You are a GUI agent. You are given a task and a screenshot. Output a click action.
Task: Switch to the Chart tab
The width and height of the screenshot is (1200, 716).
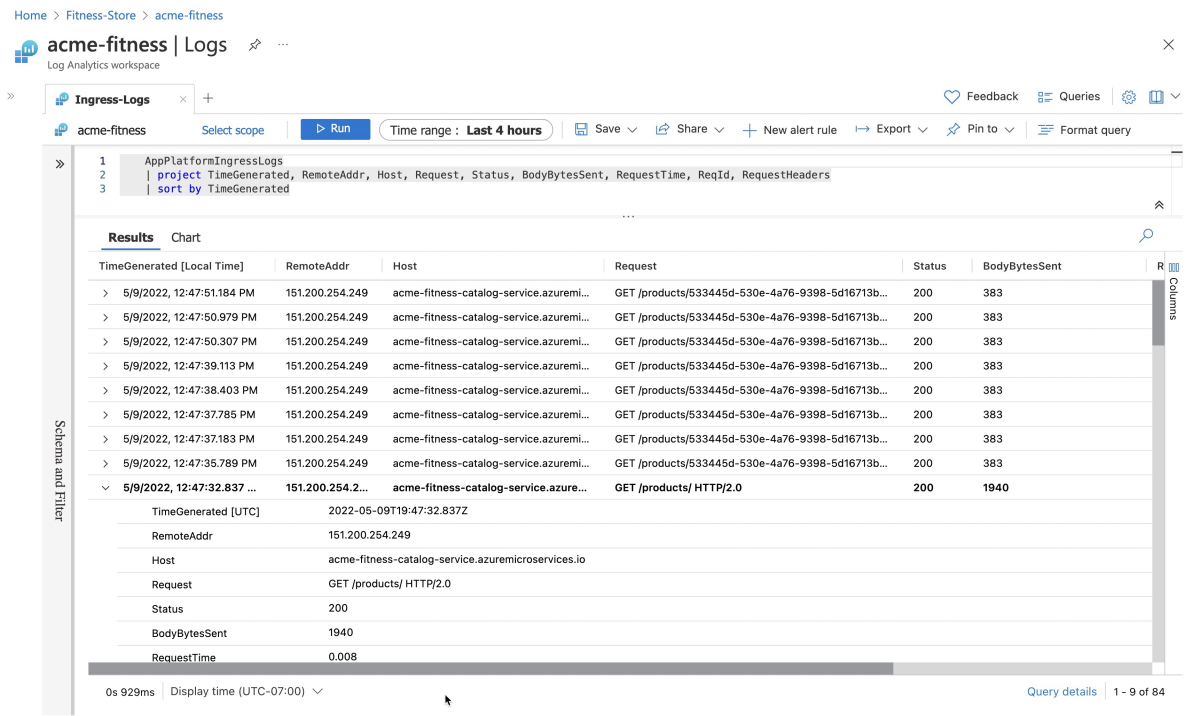point(186,238)
